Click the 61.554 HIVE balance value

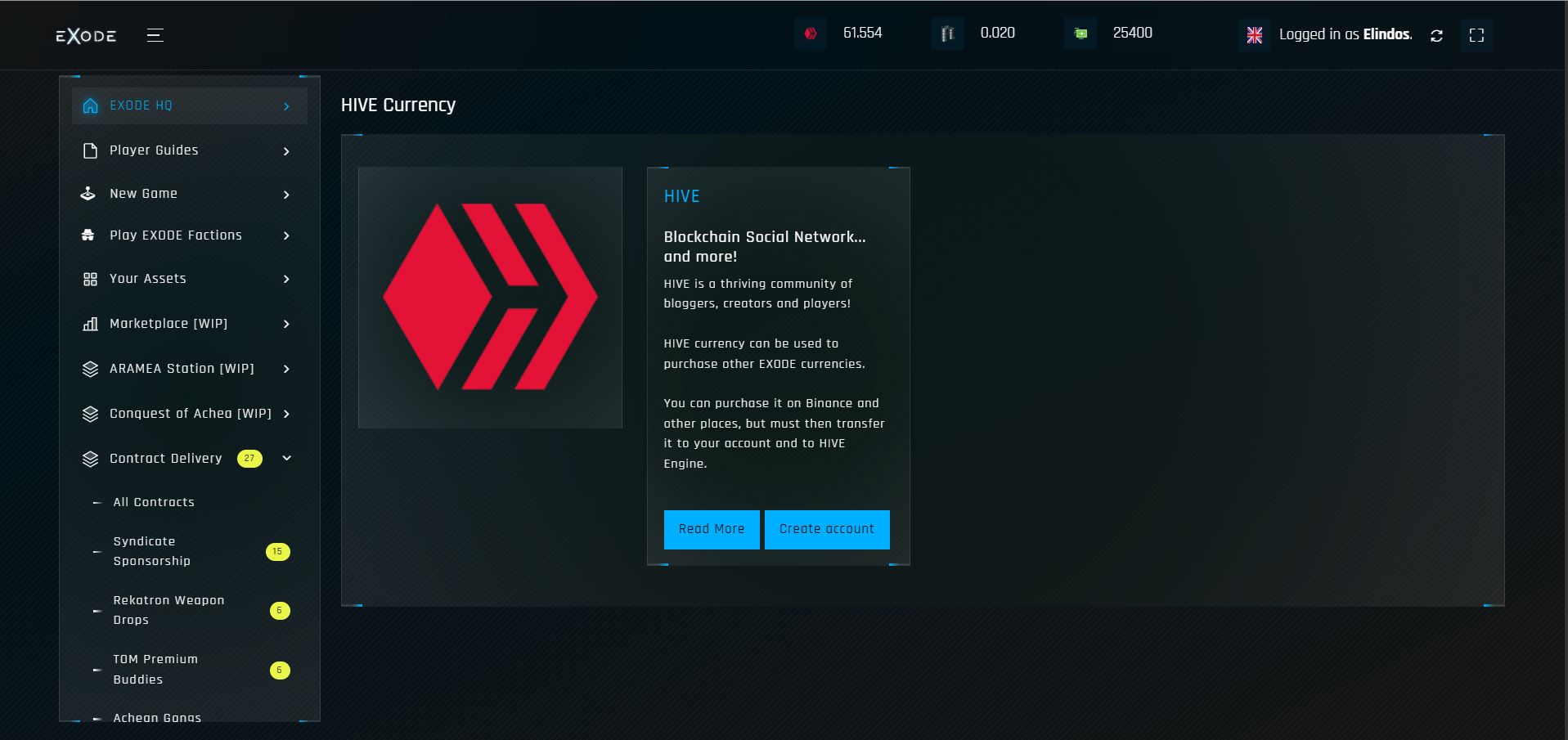863,33
